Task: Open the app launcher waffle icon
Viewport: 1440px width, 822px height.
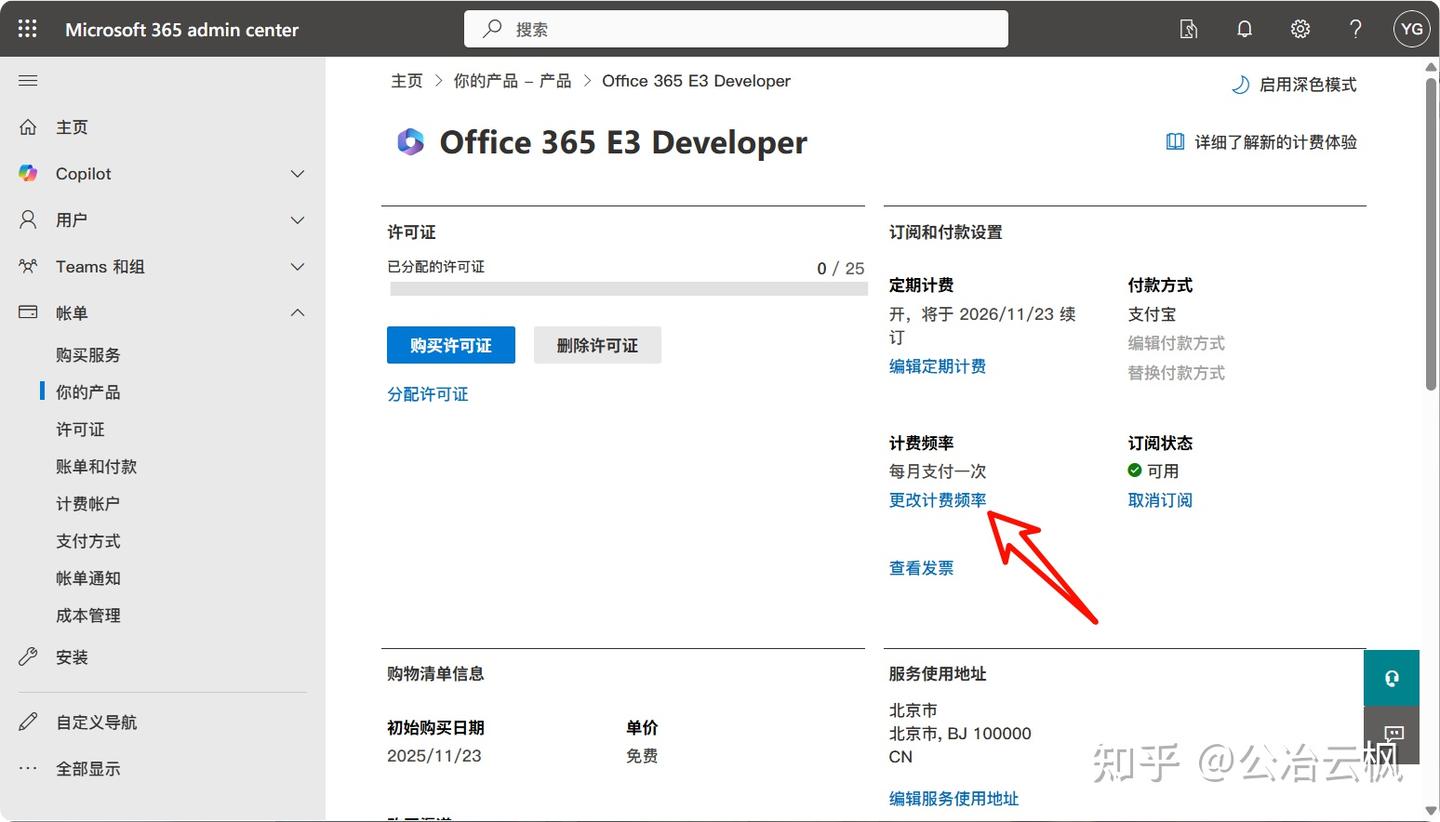Action: click(x=27, y=29)
